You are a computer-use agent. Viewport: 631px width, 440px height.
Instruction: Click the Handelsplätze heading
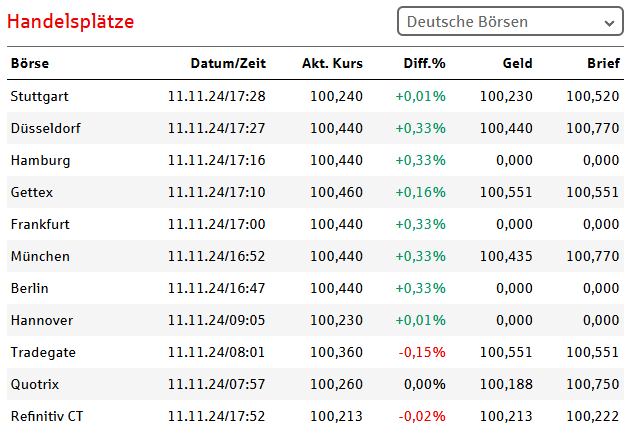click(x=70, y=21)
